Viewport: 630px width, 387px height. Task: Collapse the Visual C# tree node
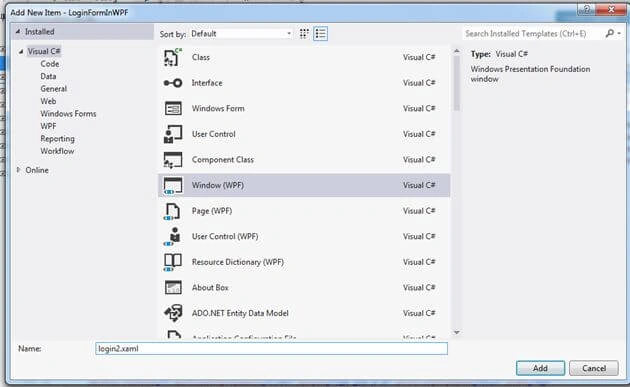21,51
